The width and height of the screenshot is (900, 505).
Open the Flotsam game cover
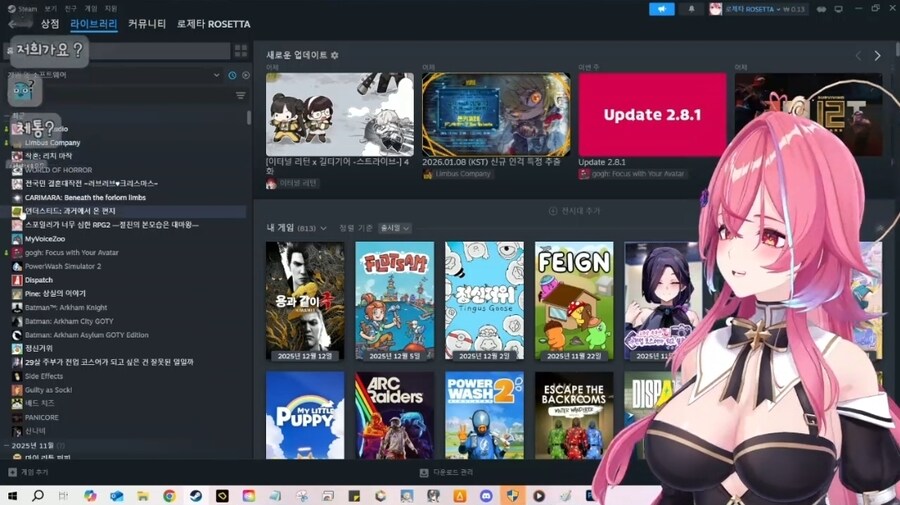tap(395, 301)
